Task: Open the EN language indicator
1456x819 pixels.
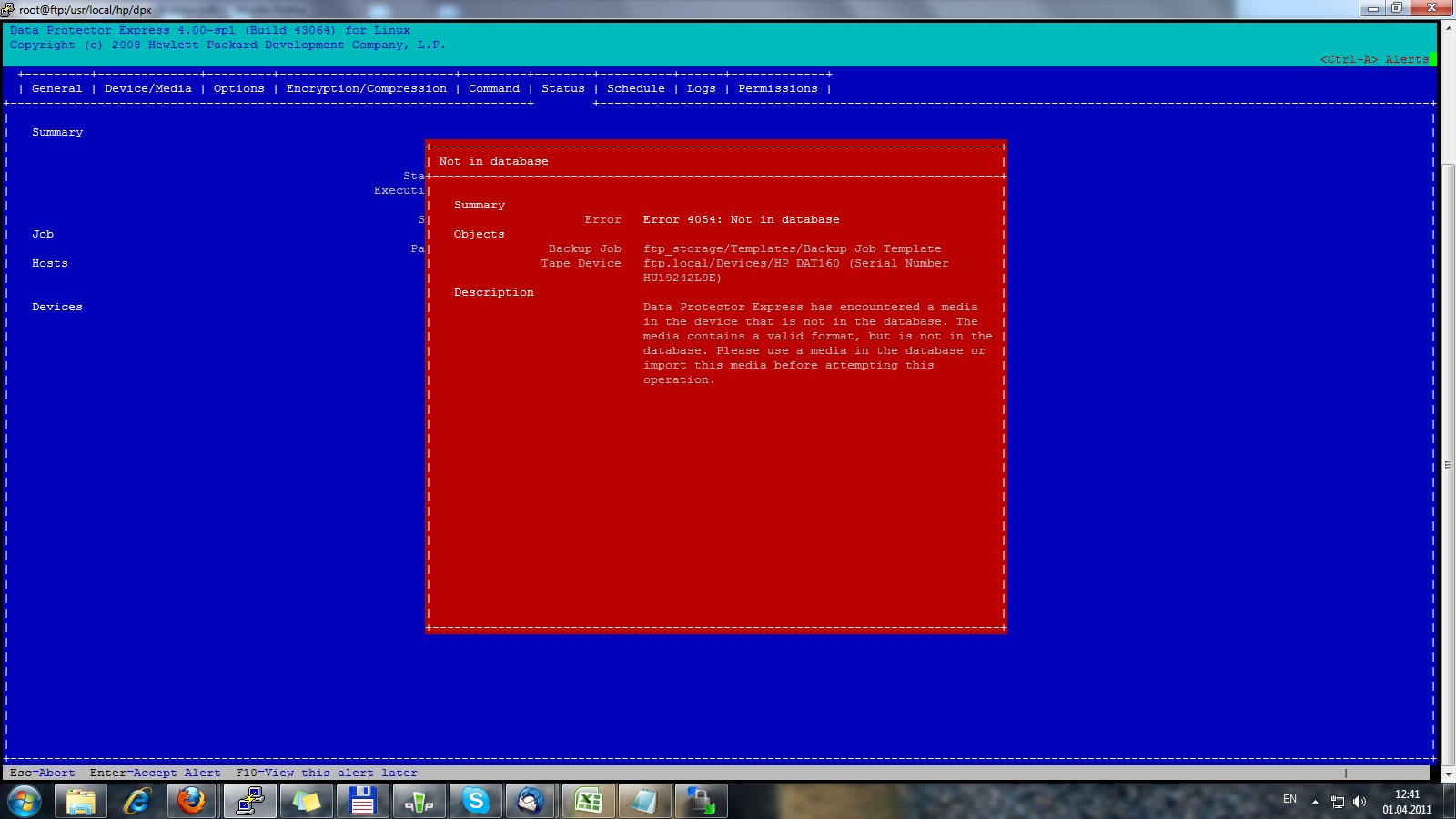Action: coord(1289,799)
